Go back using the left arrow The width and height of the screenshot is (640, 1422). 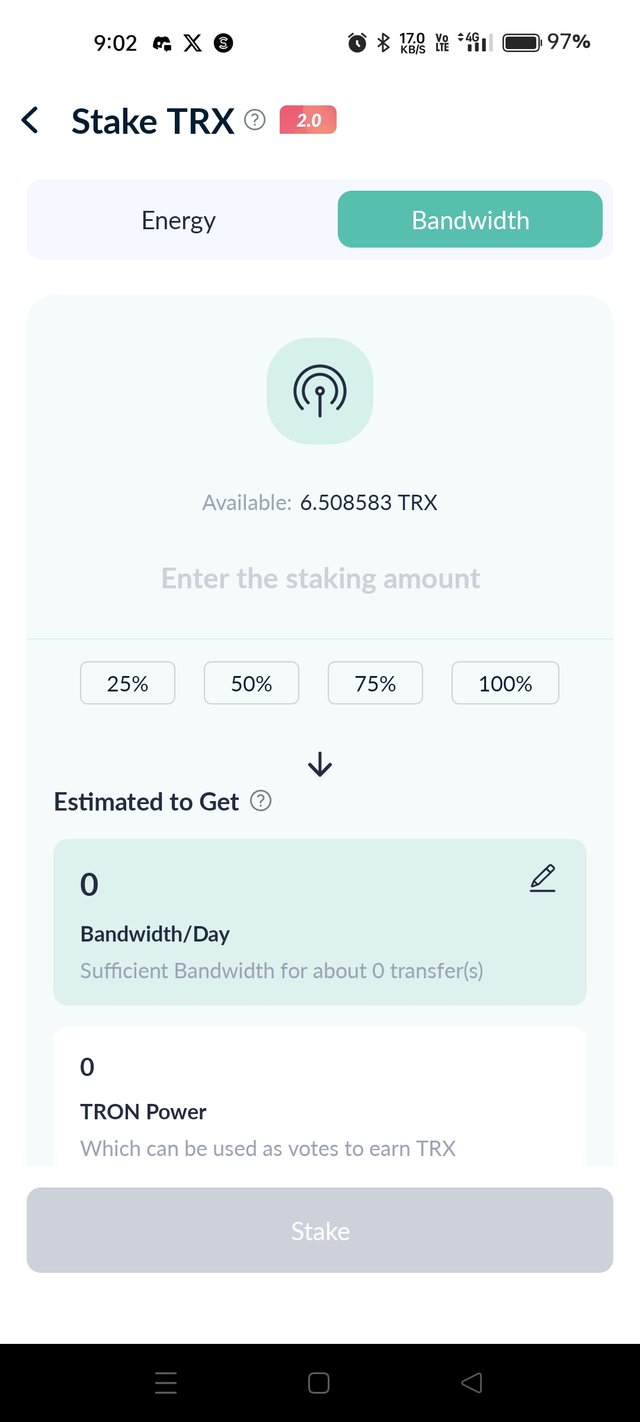30,121
